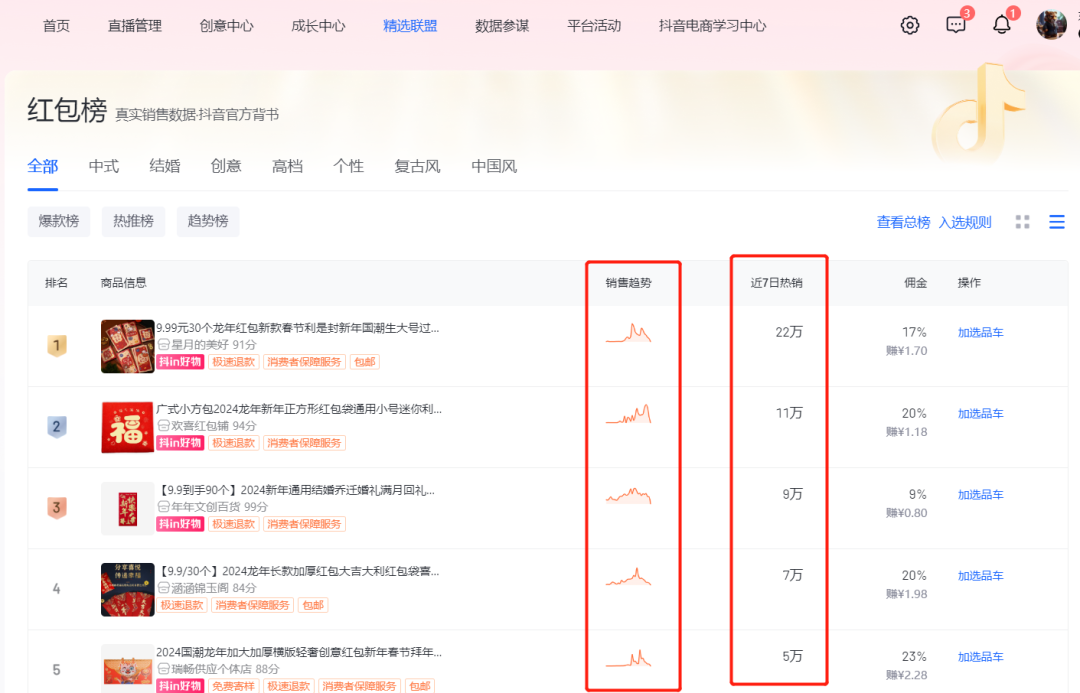Screen dimensions: 1080x693
Task: Toggle the 趋势榜 filter chip
Action: click(x=207, y=221)
